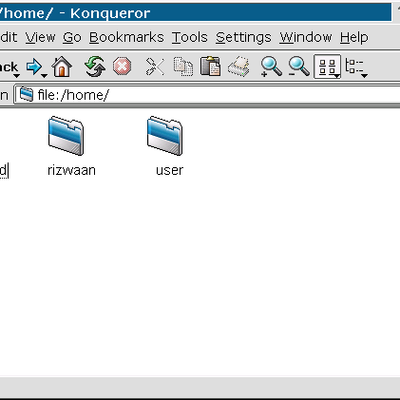
Task: Open the Bookmarks menu
Action: coord(126,37)
